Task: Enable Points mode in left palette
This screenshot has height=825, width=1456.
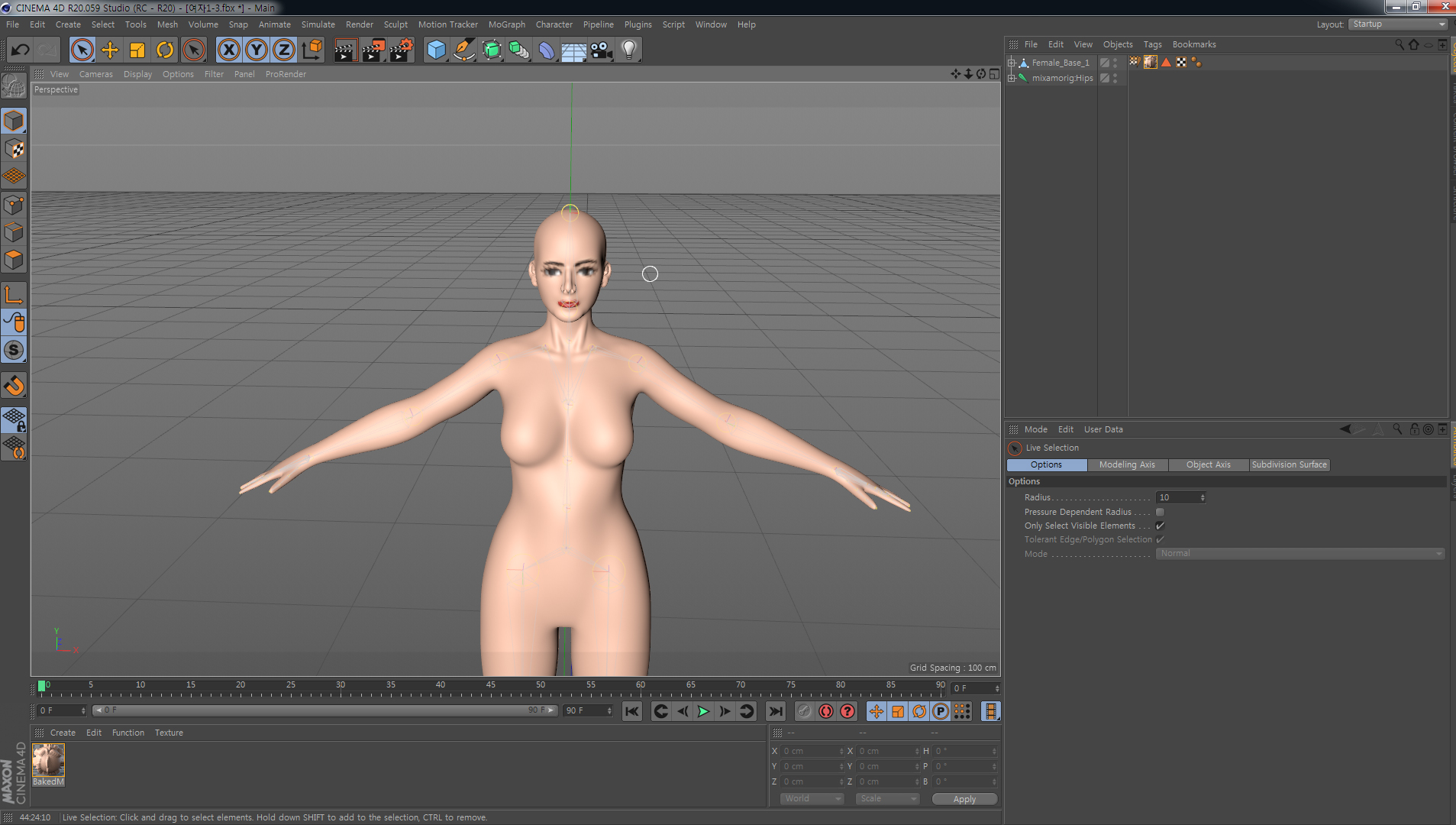Action: [x=14, y=205]
